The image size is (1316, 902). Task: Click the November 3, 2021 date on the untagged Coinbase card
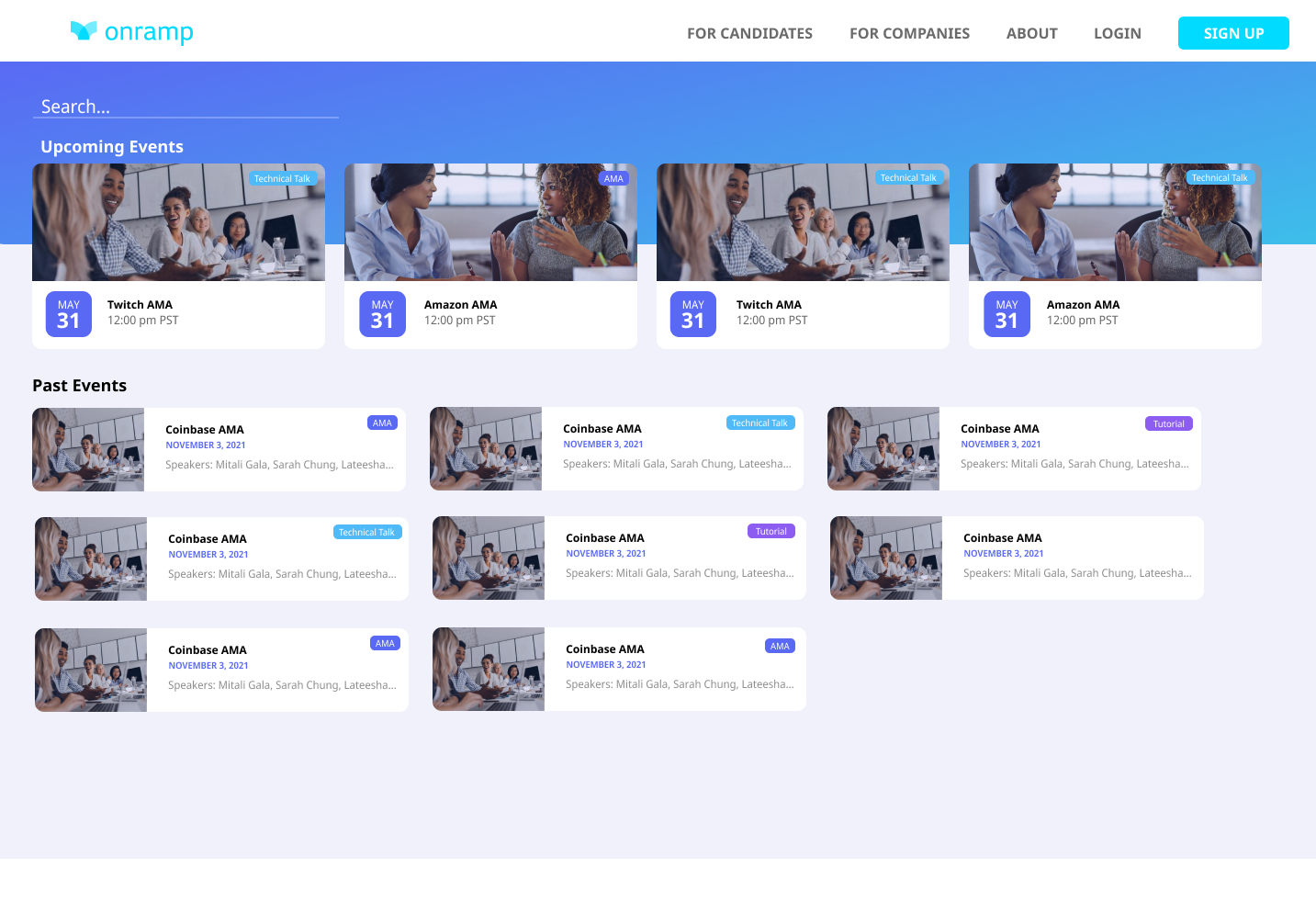1003,554
